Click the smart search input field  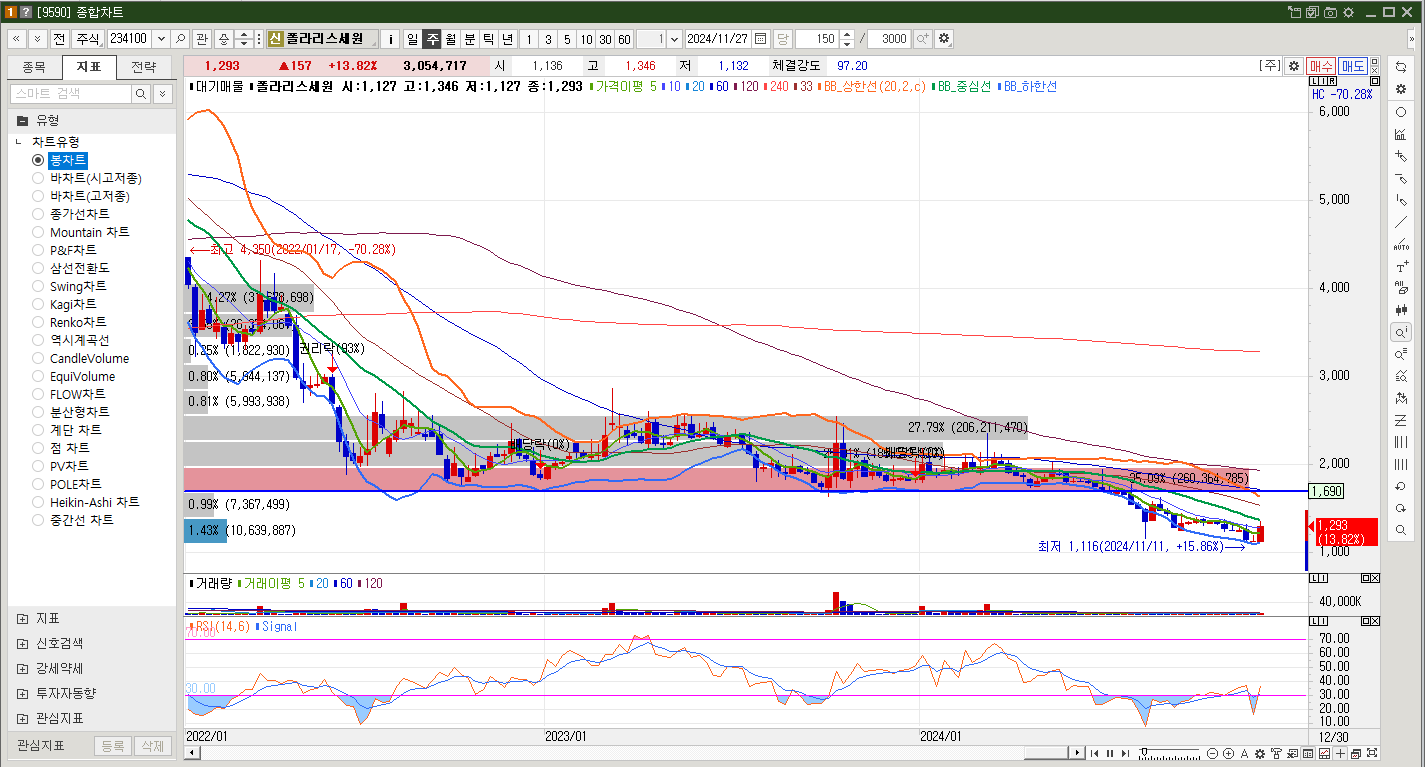coord(70,93)
